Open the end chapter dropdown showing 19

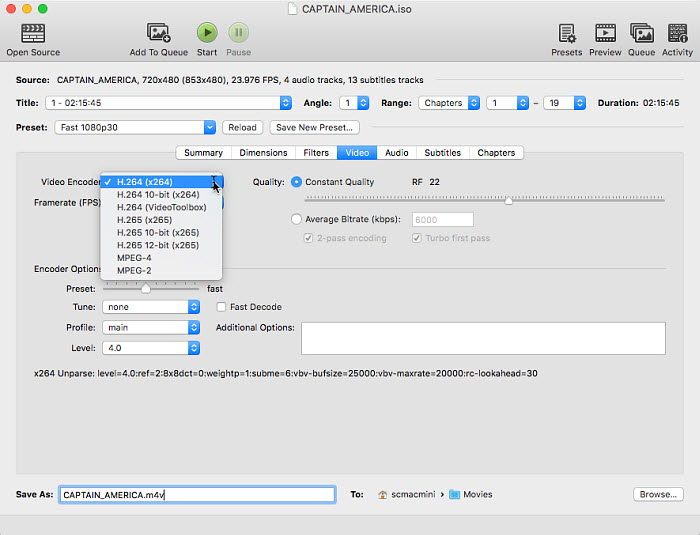click(x=564, y=103)
